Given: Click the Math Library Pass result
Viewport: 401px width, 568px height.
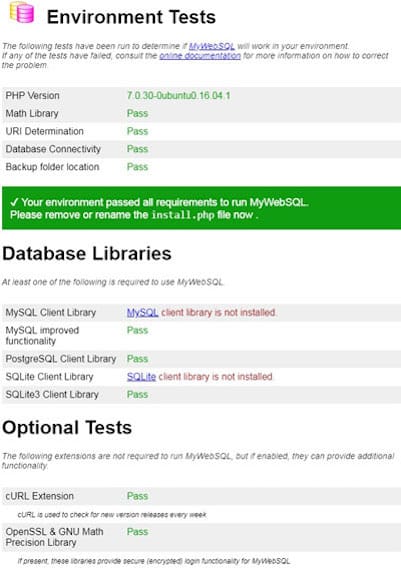Looking at the screenshot, I should point(137,113).
